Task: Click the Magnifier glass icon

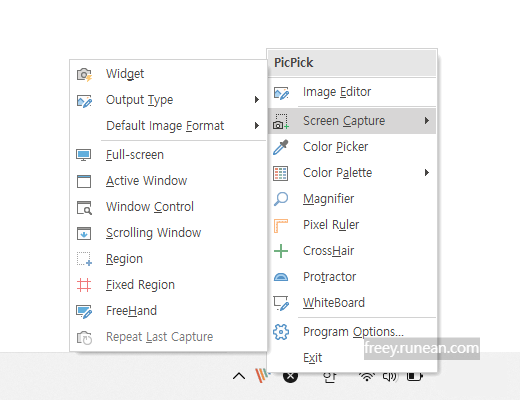Action: coord(281,199)
